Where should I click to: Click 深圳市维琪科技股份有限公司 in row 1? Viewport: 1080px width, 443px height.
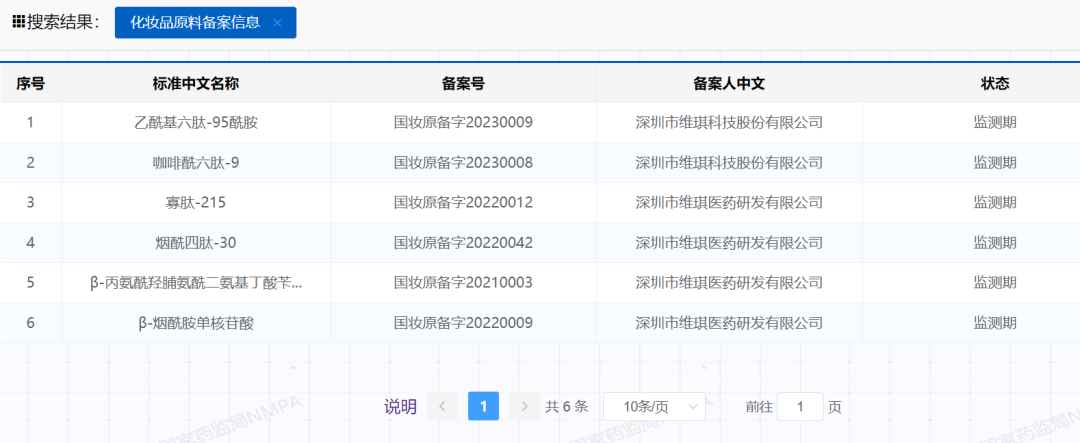(729, 123)
